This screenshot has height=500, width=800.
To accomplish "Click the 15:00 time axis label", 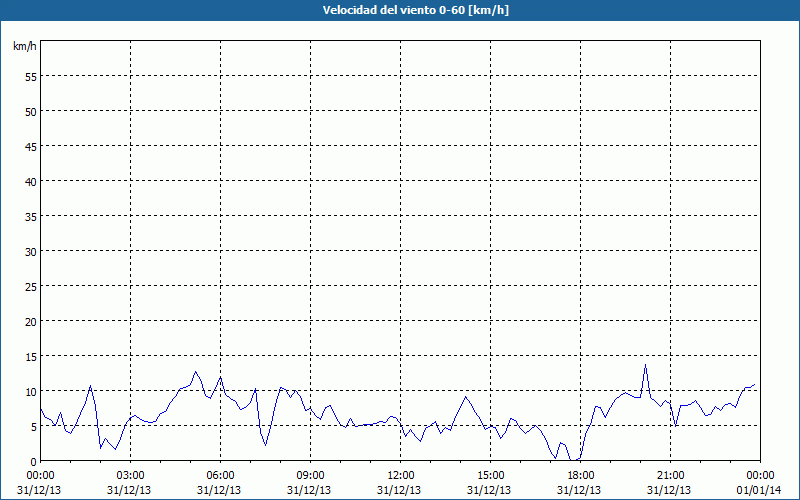I will coord(490,476).
